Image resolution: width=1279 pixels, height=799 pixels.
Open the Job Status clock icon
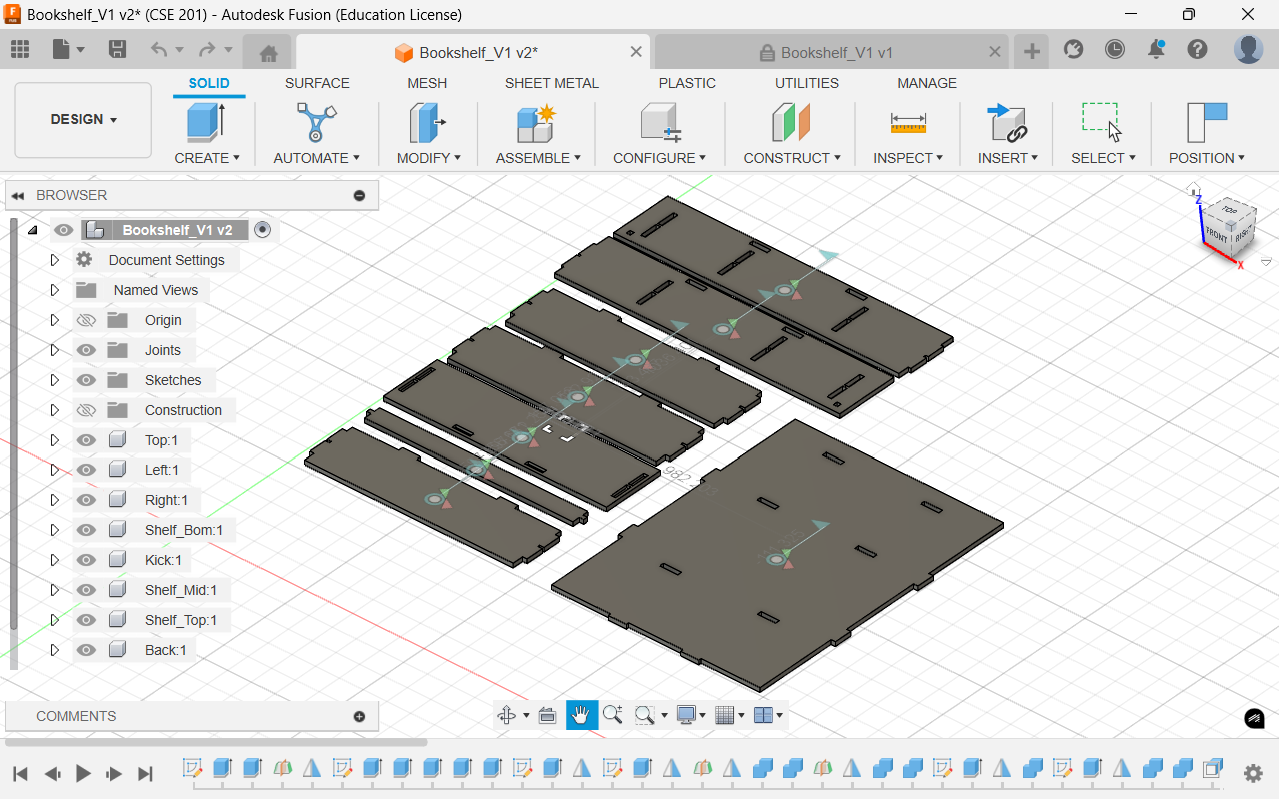click(1115, 50)
